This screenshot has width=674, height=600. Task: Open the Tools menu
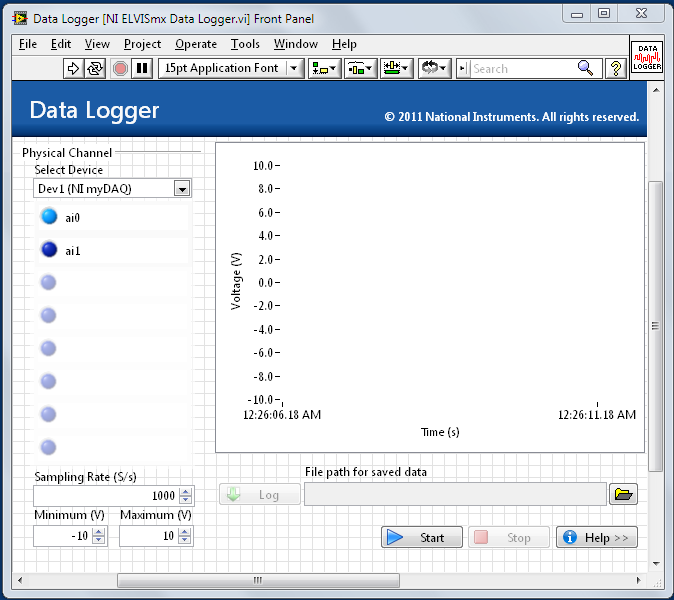245,44
